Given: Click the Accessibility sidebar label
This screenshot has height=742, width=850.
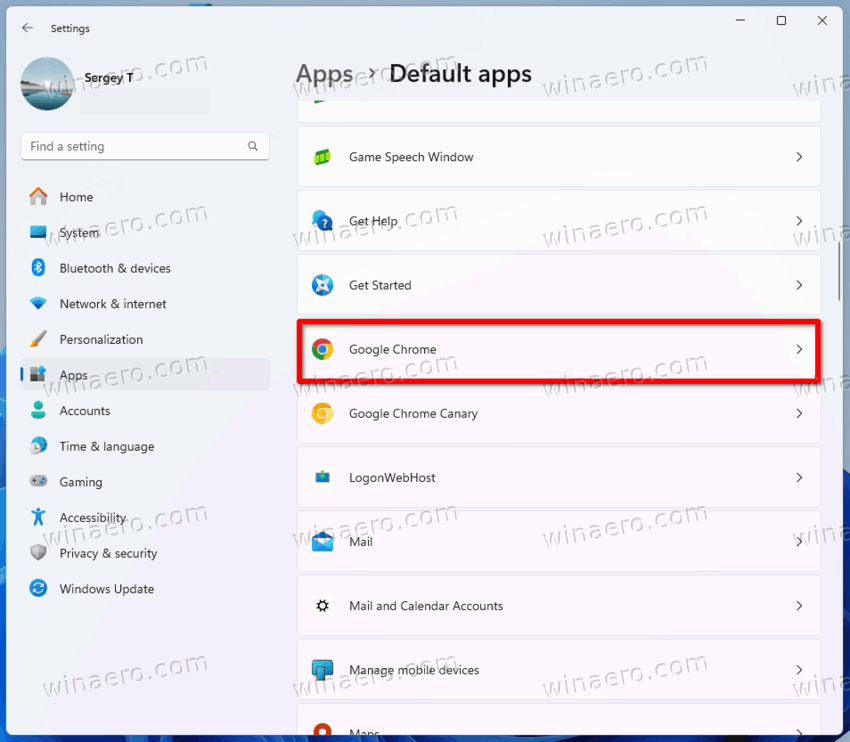Looking at the screenshot, I should click(93, 517).
